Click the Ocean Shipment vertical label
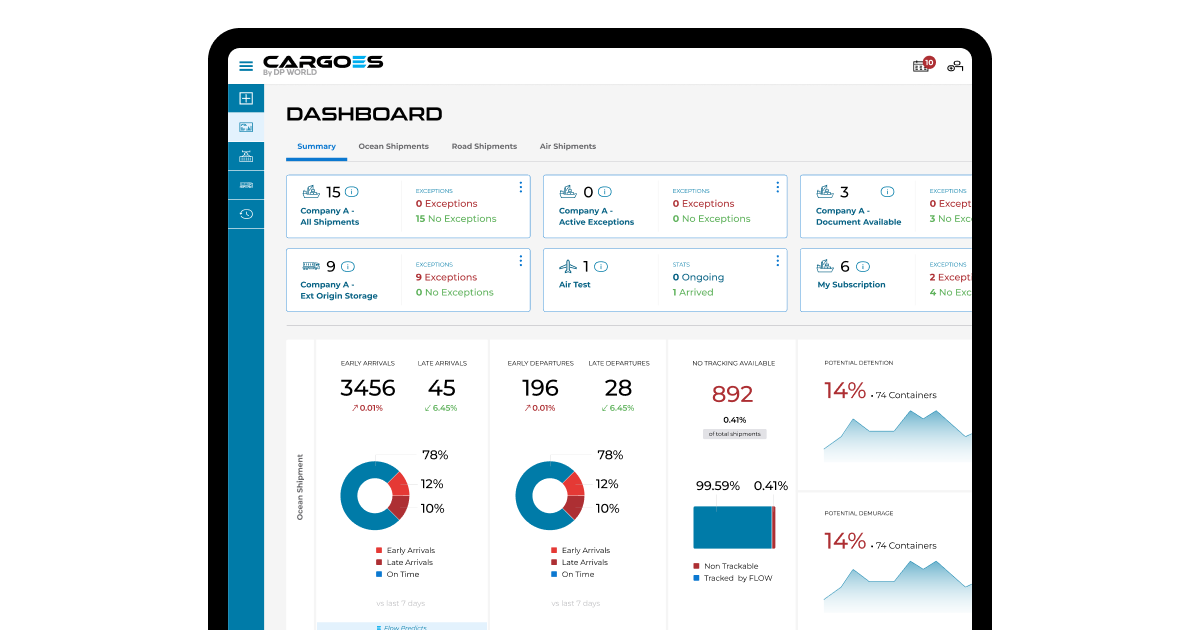Screen dimensions: 1200x630 pyautogui.click(x=300, y=487)
